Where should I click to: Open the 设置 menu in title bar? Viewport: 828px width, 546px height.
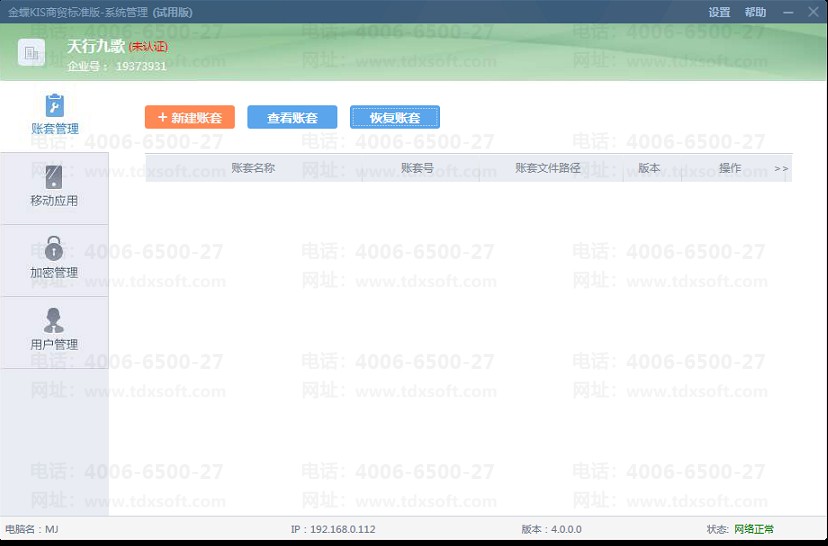[x=719, y=12]
